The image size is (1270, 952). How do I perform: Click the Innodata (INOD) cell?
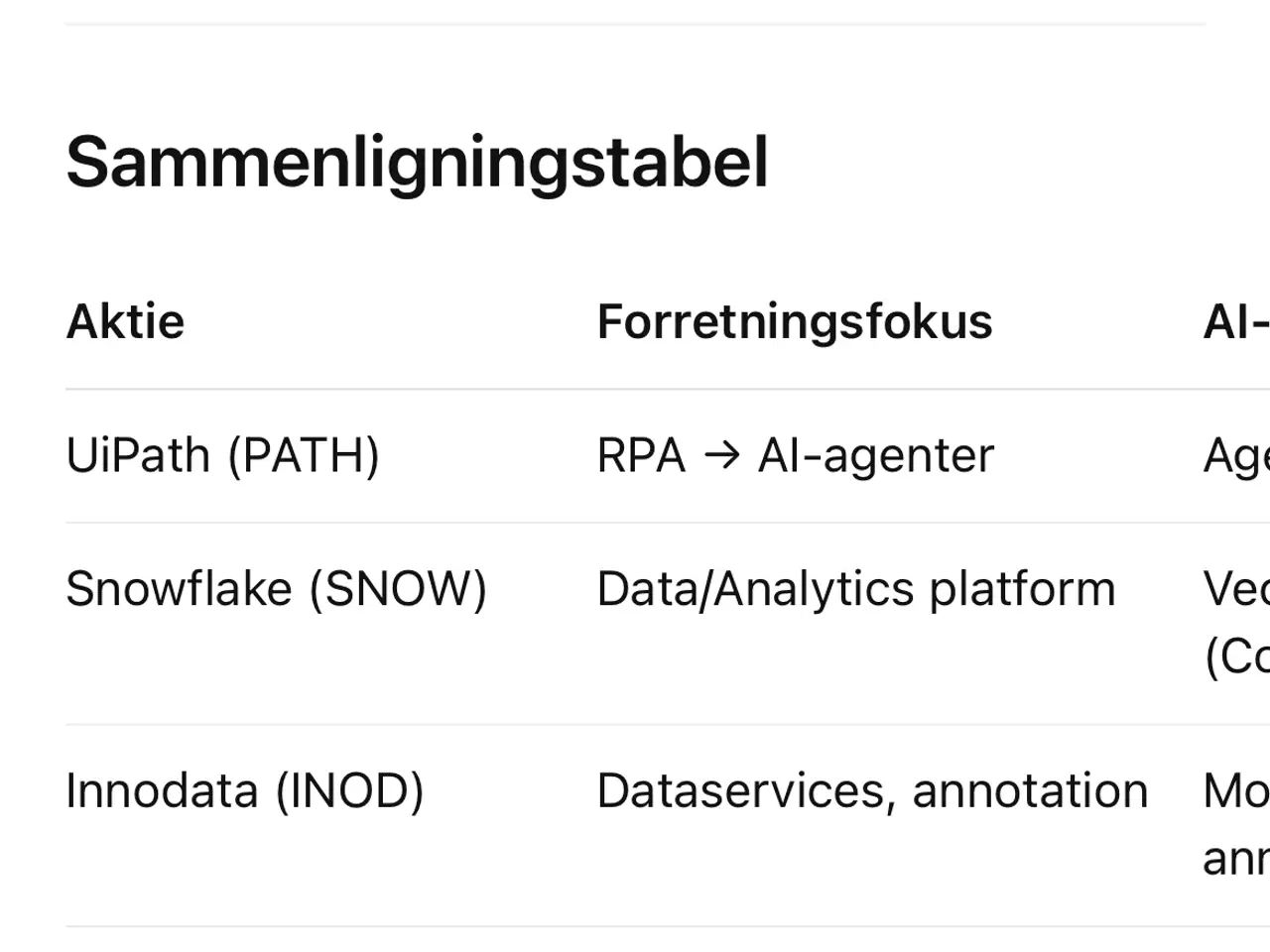244,791
